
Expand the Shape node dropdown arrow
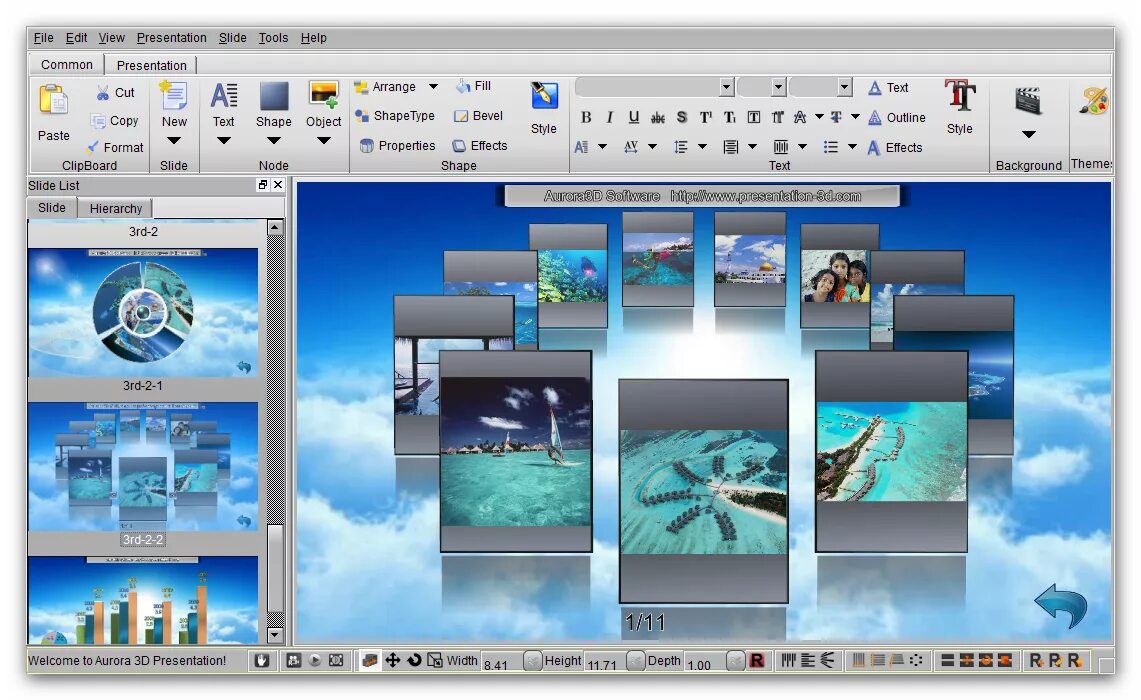coord(274,140)
